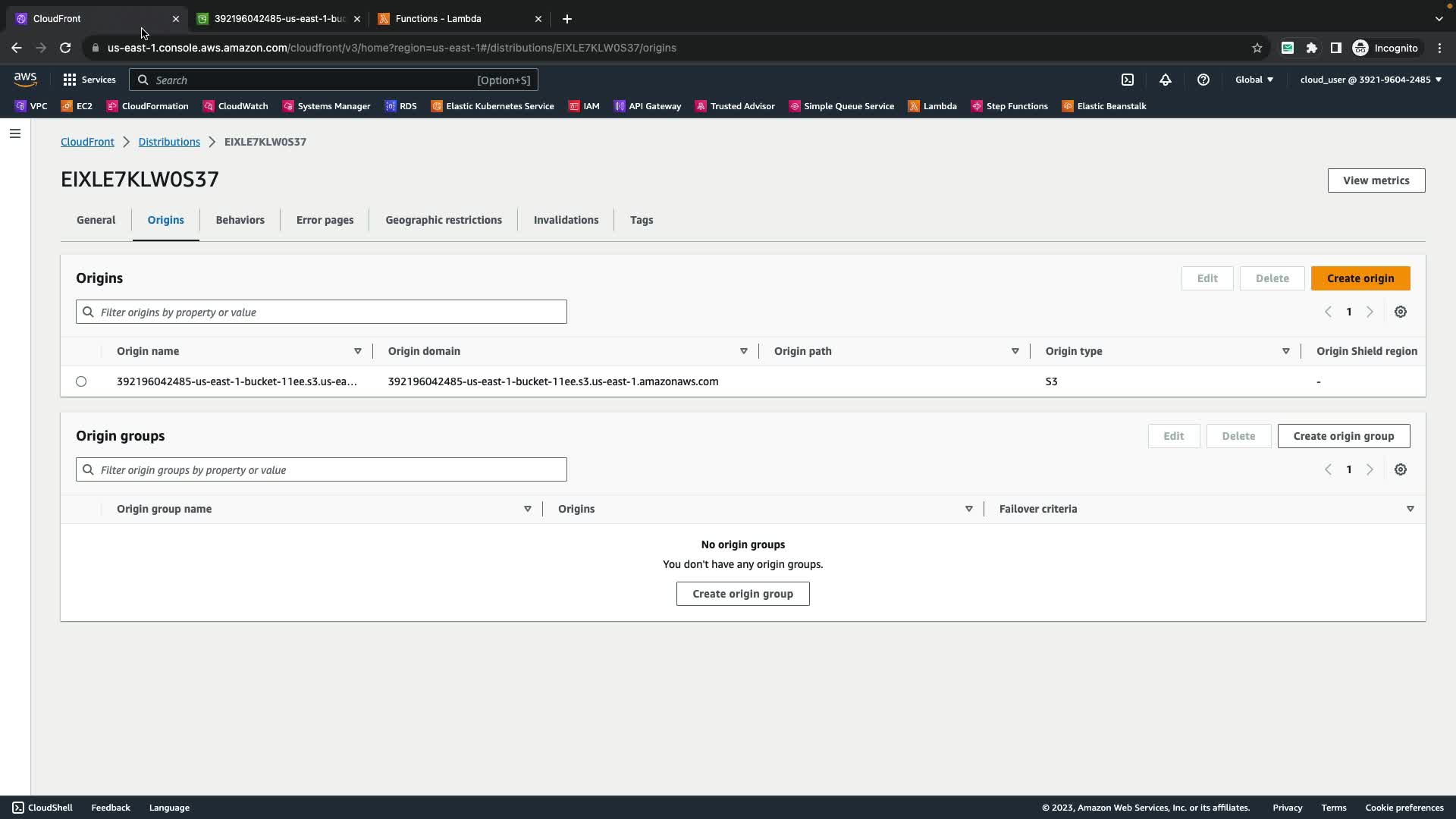
Task: Go to the Distributions breadcrumb link
Action: click(169, 142)
